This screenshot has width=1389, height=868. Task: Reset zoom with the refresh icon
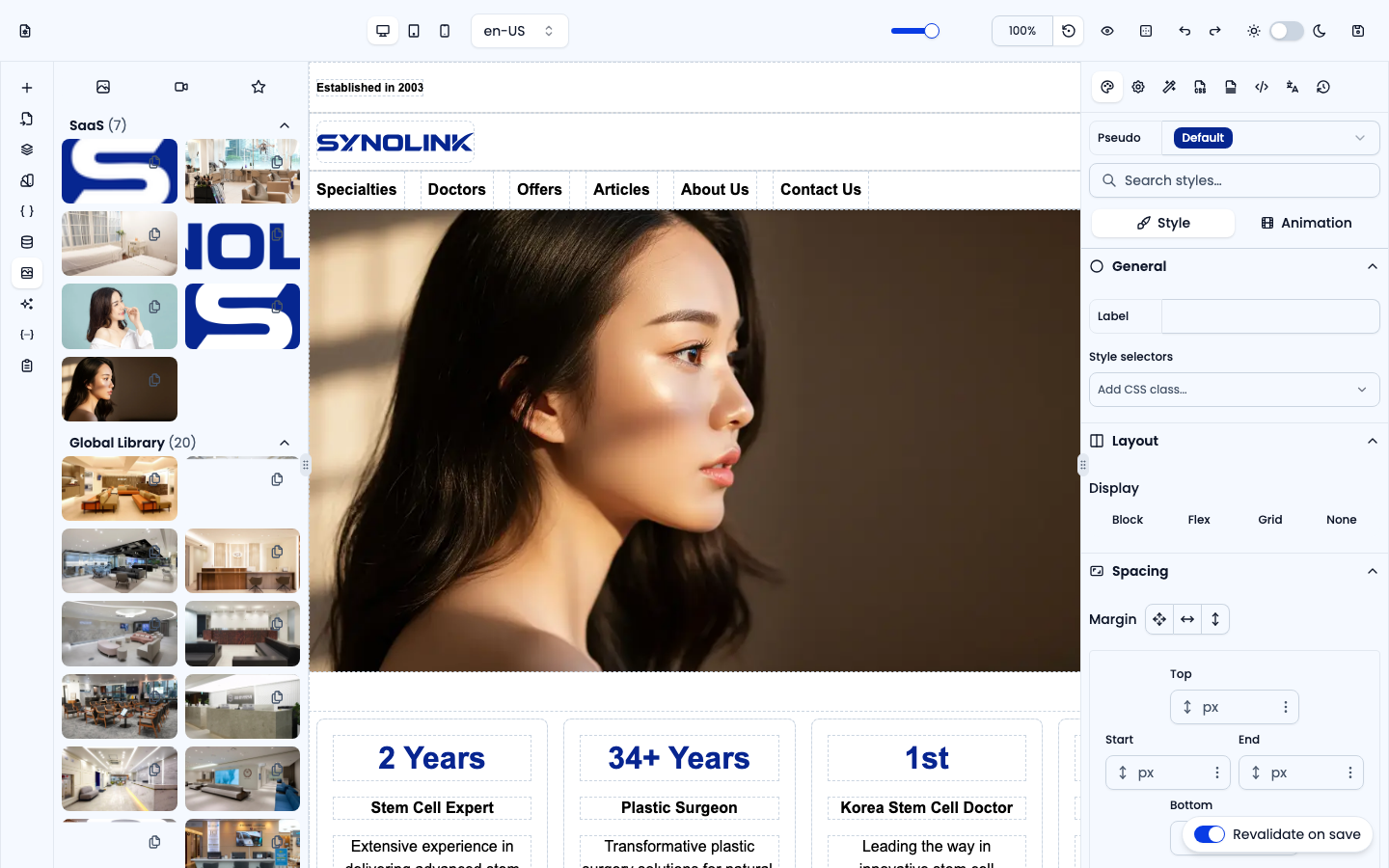(x=1069, y=31)
